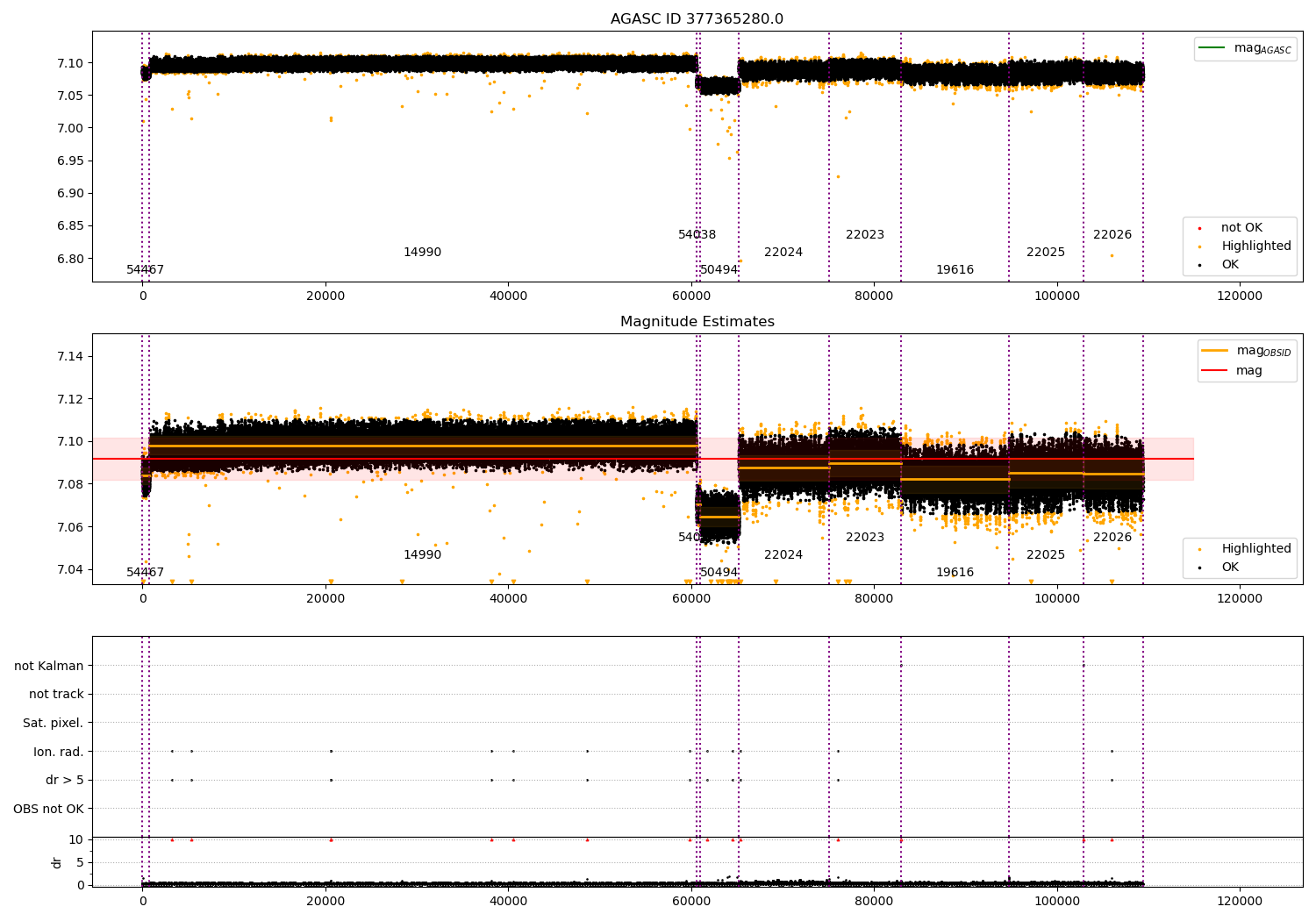Viewport: 1316px width, 921px height.
Task: Click the 'AGASC ID 377365280.0' title
Action: [x=697, y=19]
